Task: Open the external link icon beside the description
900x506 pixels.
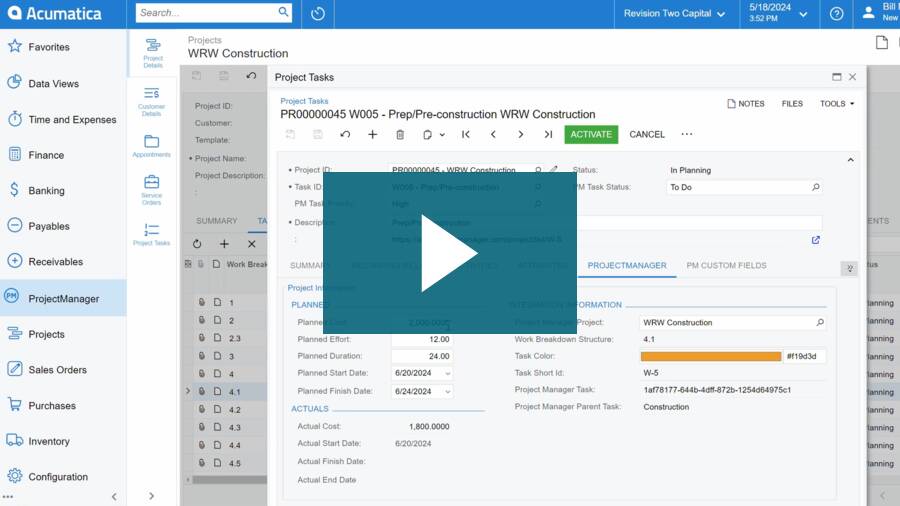Action: tap(816, 240)
